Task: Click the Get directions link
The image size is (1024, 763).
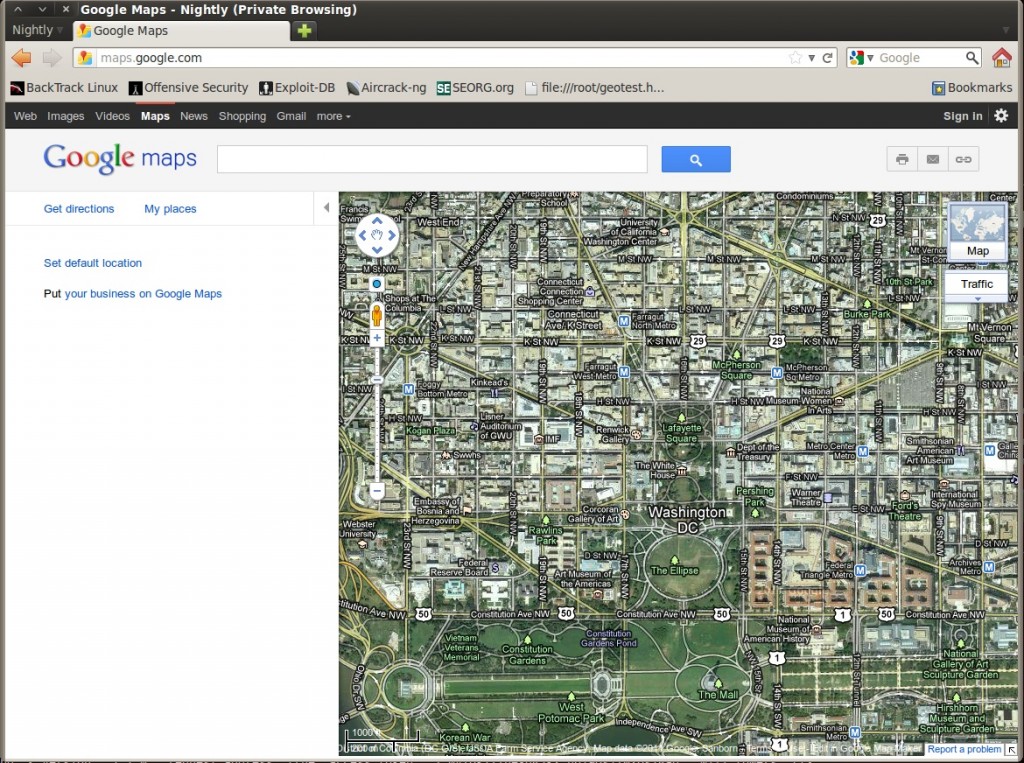Action: click(x=79, y=208)
